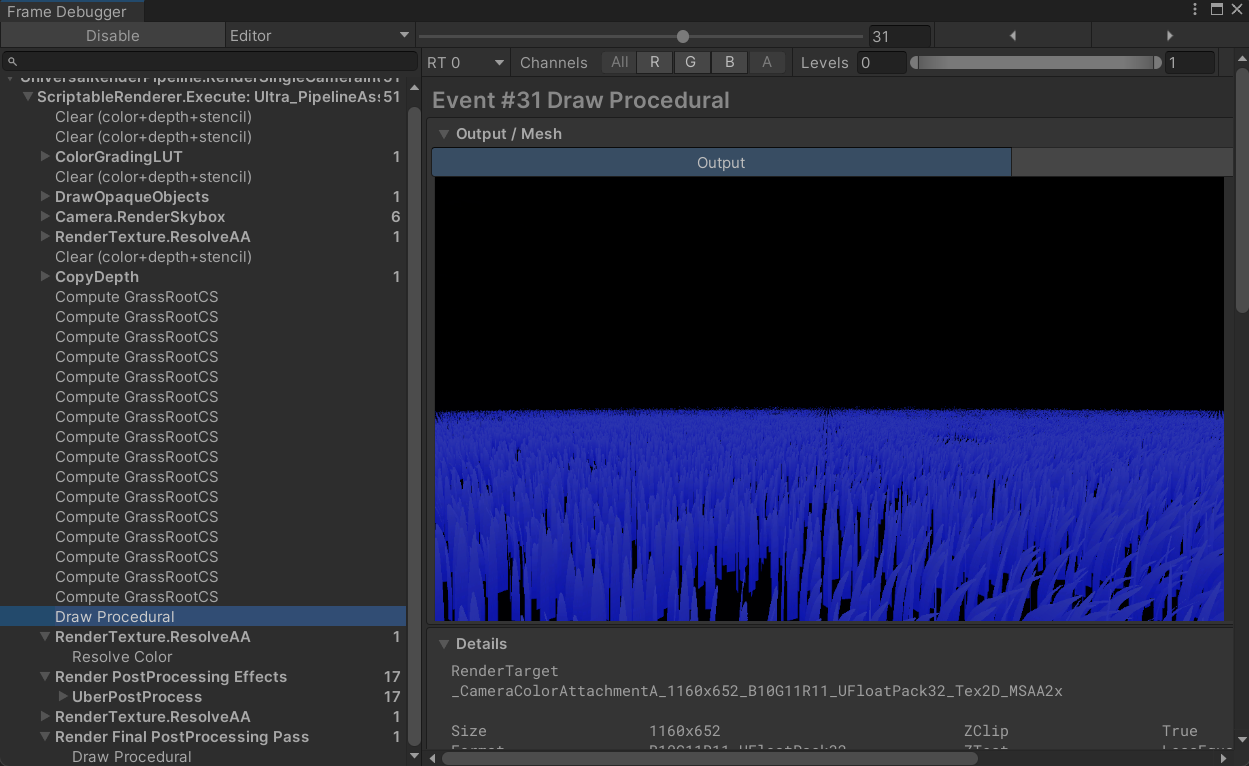This screenshot has width=1249, height=766.
Task: Toggle the blue channel B button
Action: click(729, 62)
